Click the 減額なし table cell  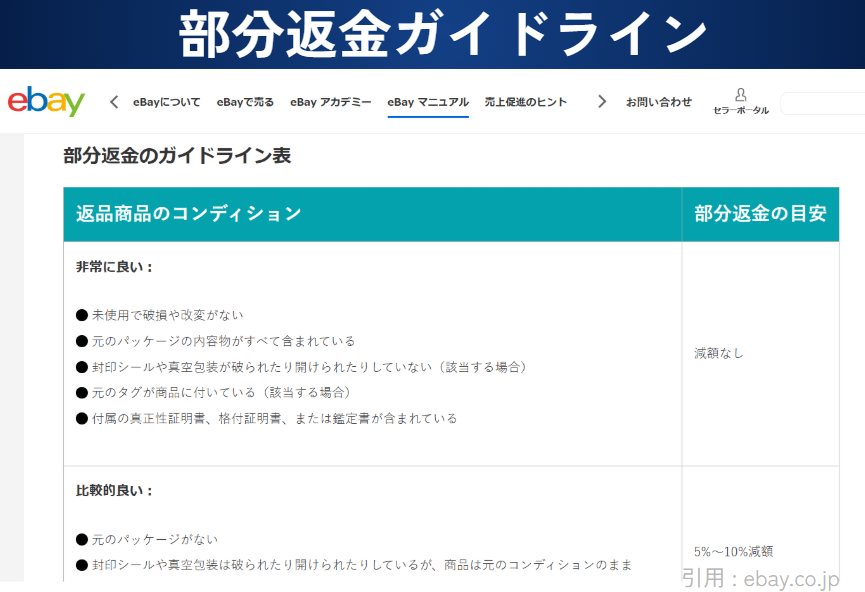pos(719,353)
